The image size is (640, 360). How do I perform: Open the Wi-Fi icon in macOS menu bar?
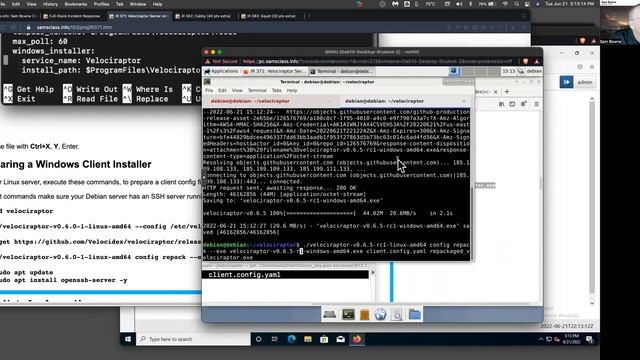(505, 4)
